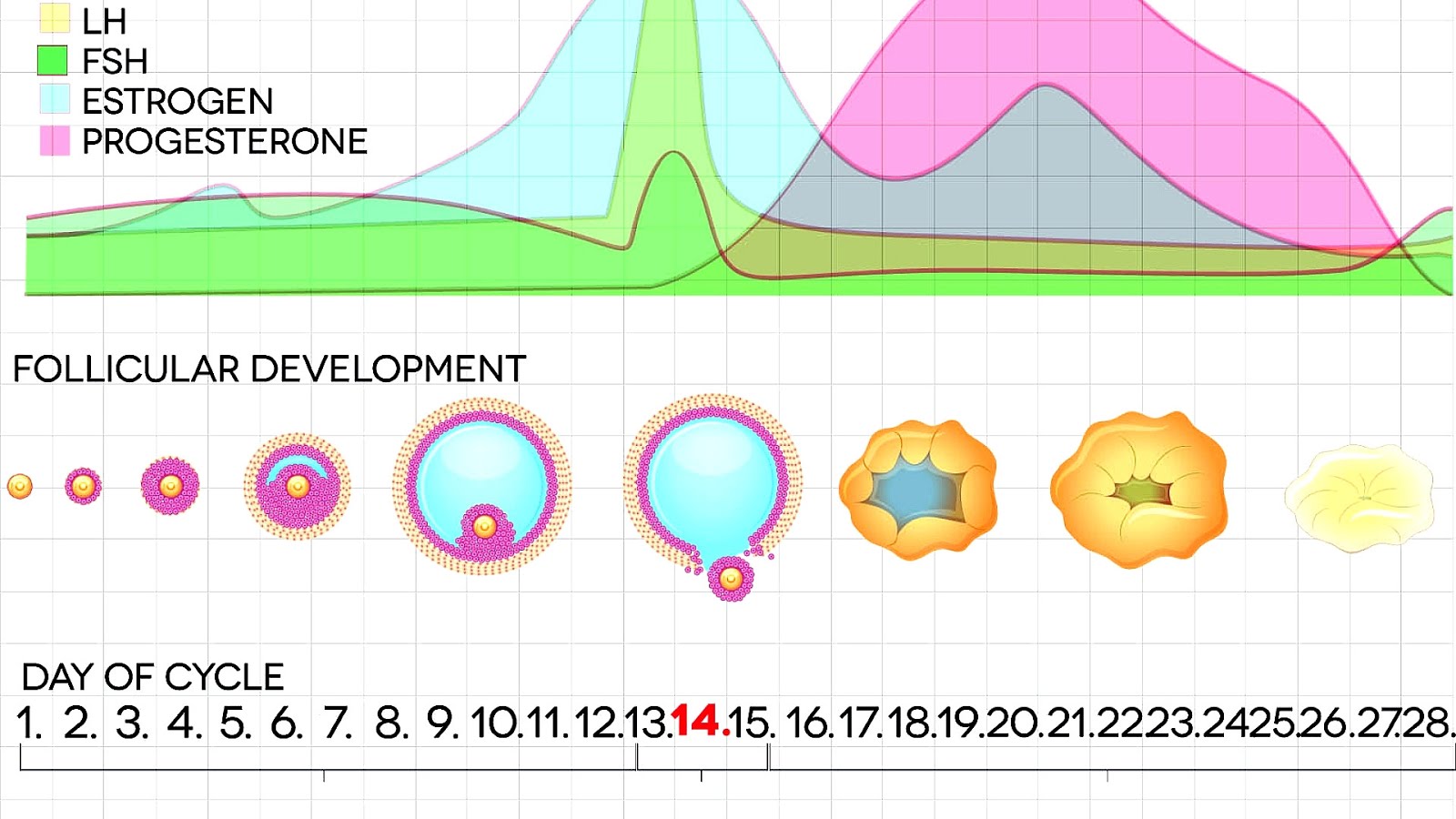Click the large mature follicle with blue cavity
The width and height of the screenshot is (1456, 819).
[482, 486]
